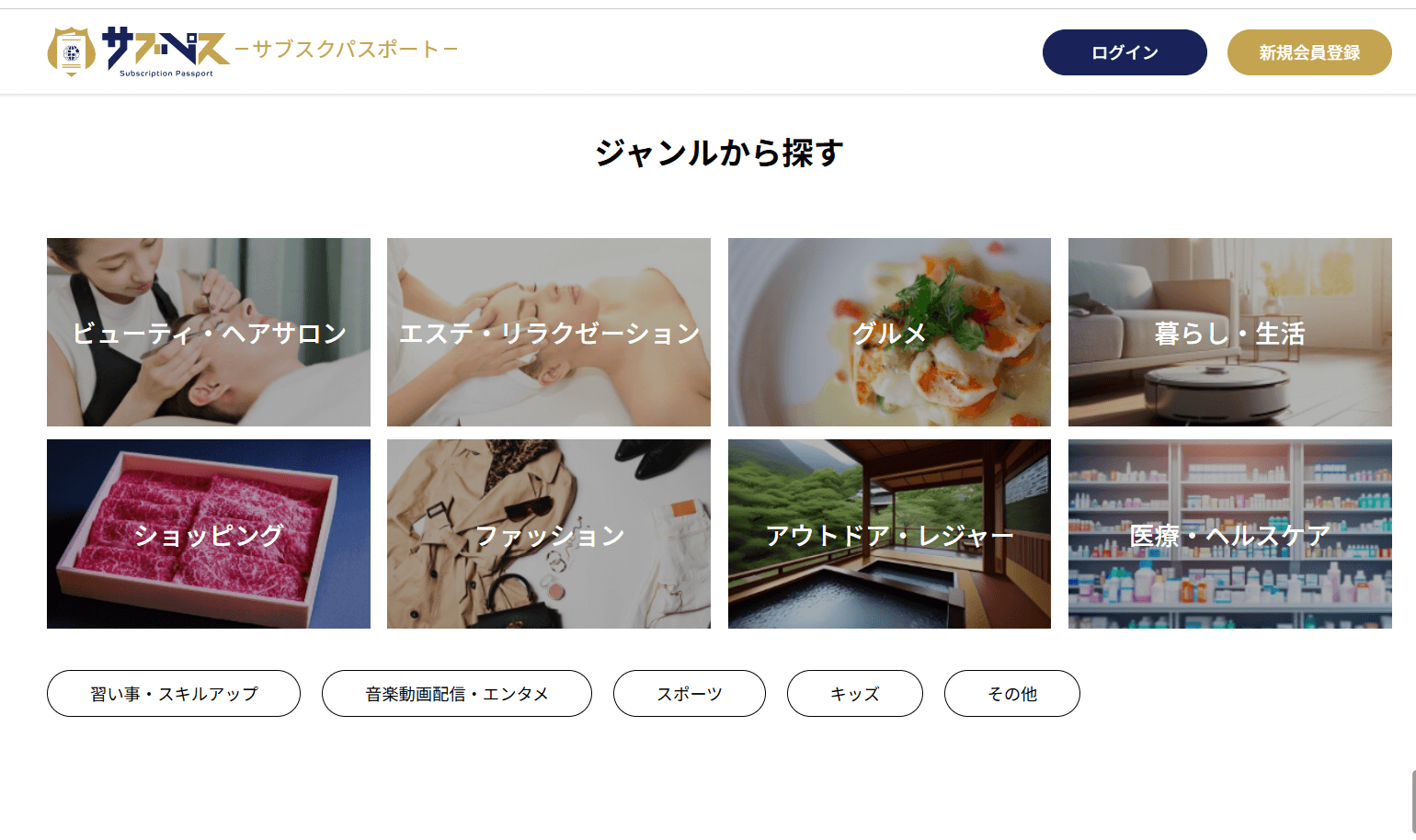Open the アウトドア・レジャー genre tile
This screenshot has height=840, width=1416.
[x=889, y=534]
